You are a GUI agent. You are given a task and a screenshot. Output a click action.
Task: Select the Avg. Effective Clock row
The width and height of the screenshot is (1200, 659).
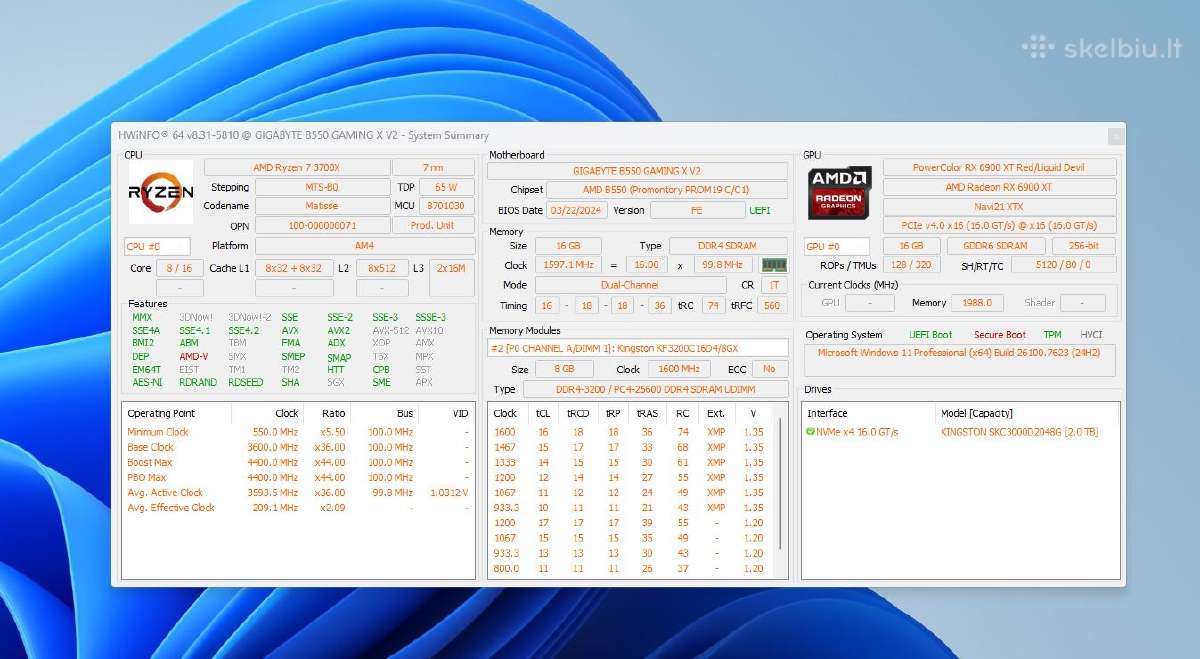pos(298,507)
